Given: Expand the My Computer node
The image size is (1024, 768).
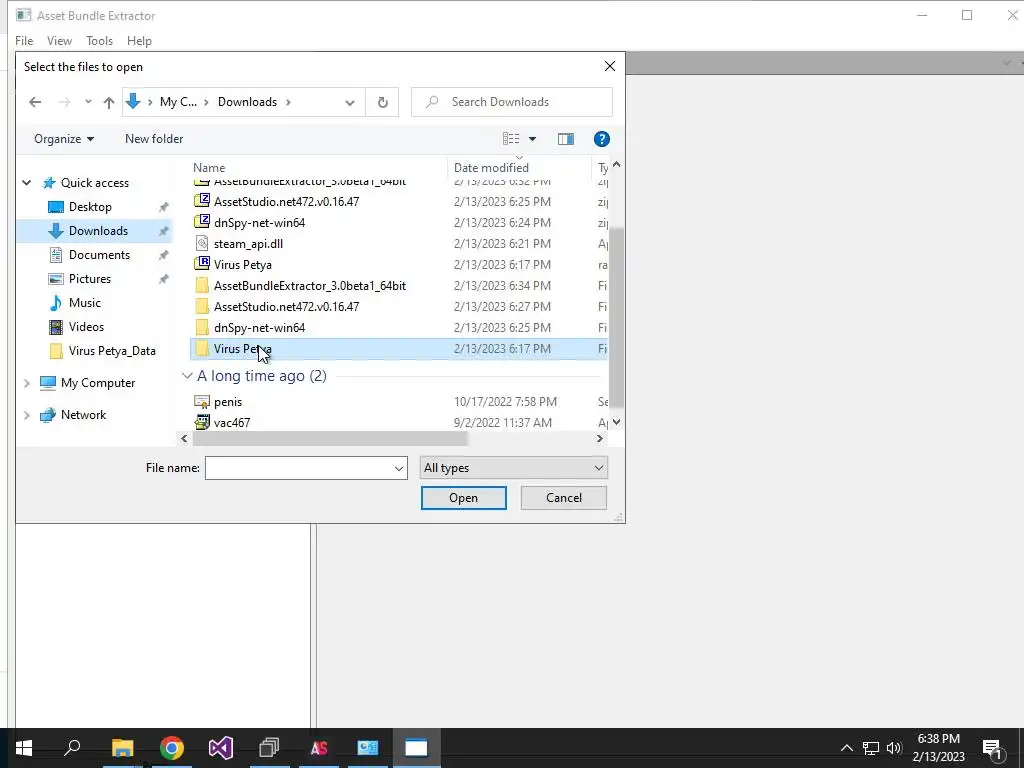Looking at the screenshot, I should 27,383.
